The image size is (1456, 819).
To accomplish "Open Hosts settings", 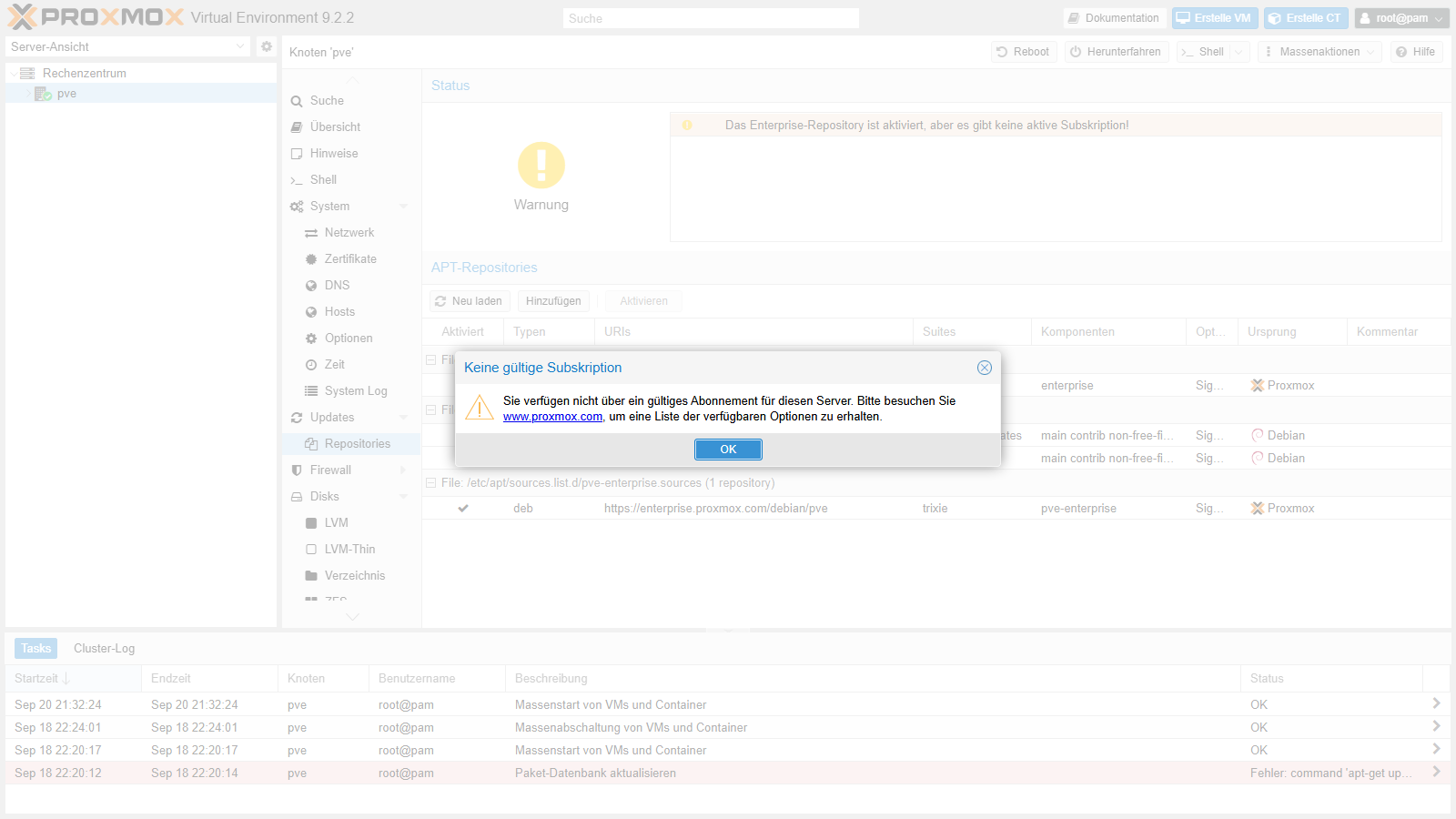I will (339, 312).
